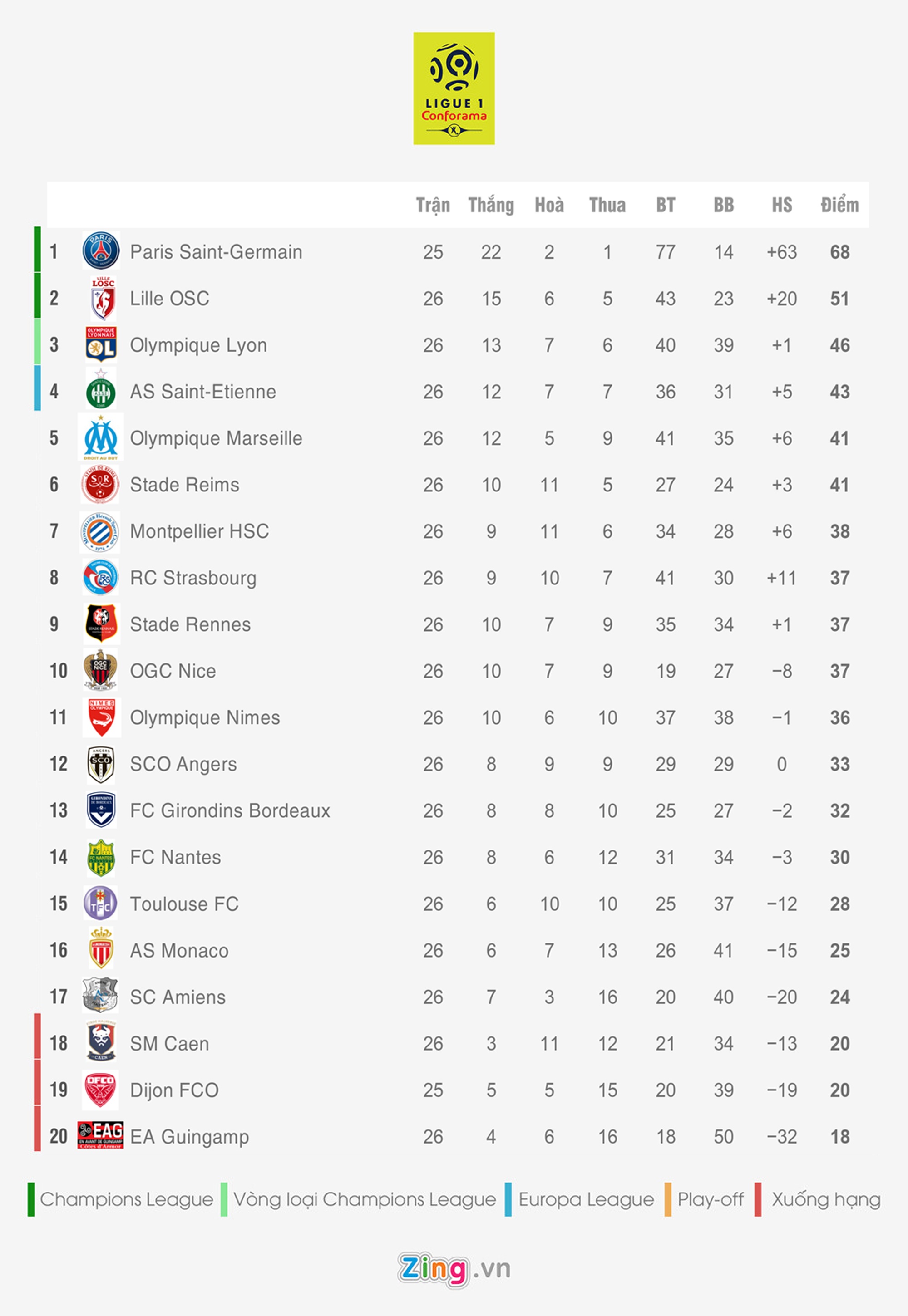Click the Ligue 1 Conforama logo
Screen dimensions: 908x1316
454,88
